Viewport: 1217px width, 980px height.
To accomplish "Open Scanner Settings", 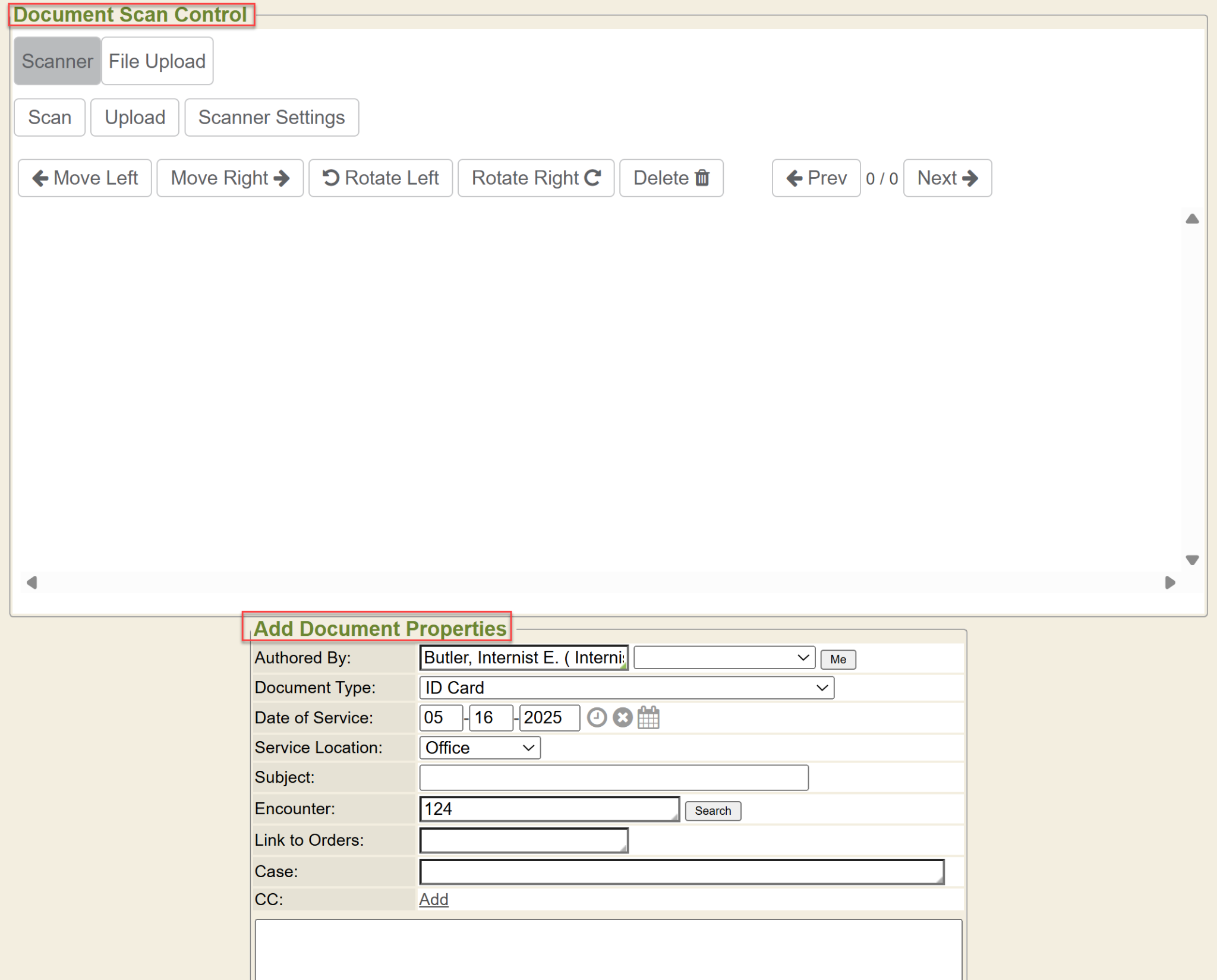I will pyautogui.click(x=272, y=118).
